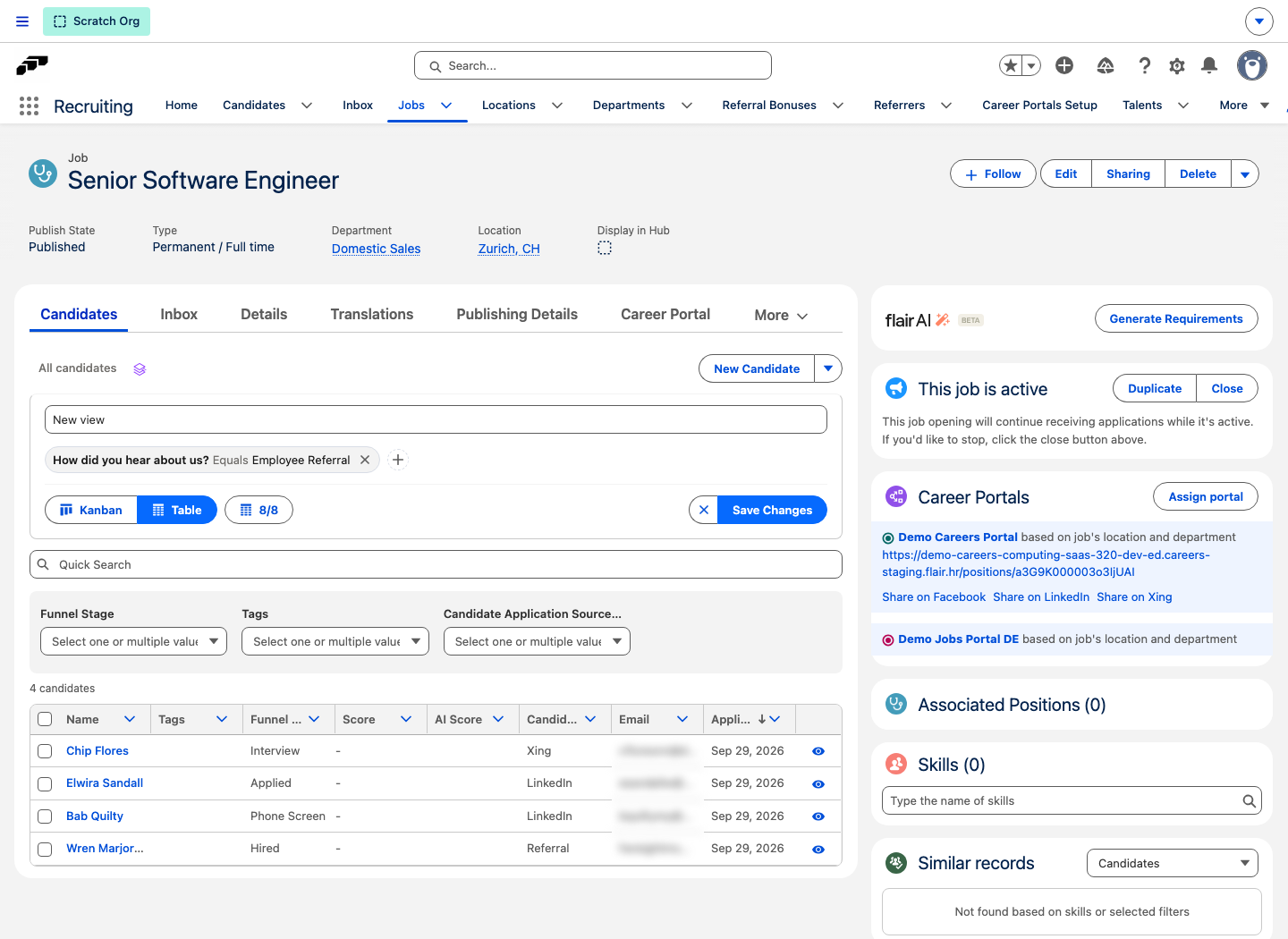The image size is (1288, 939).
Task: Click Generate Requirements
Action: click(1176, 319)
